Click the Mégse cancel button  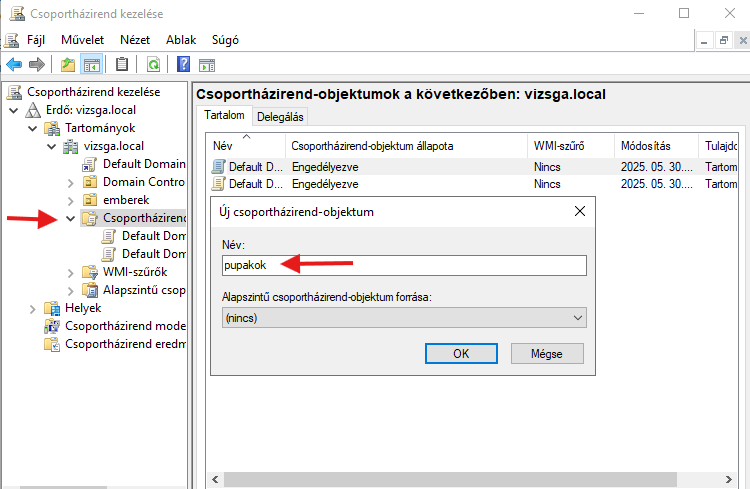tap(547, 354)
